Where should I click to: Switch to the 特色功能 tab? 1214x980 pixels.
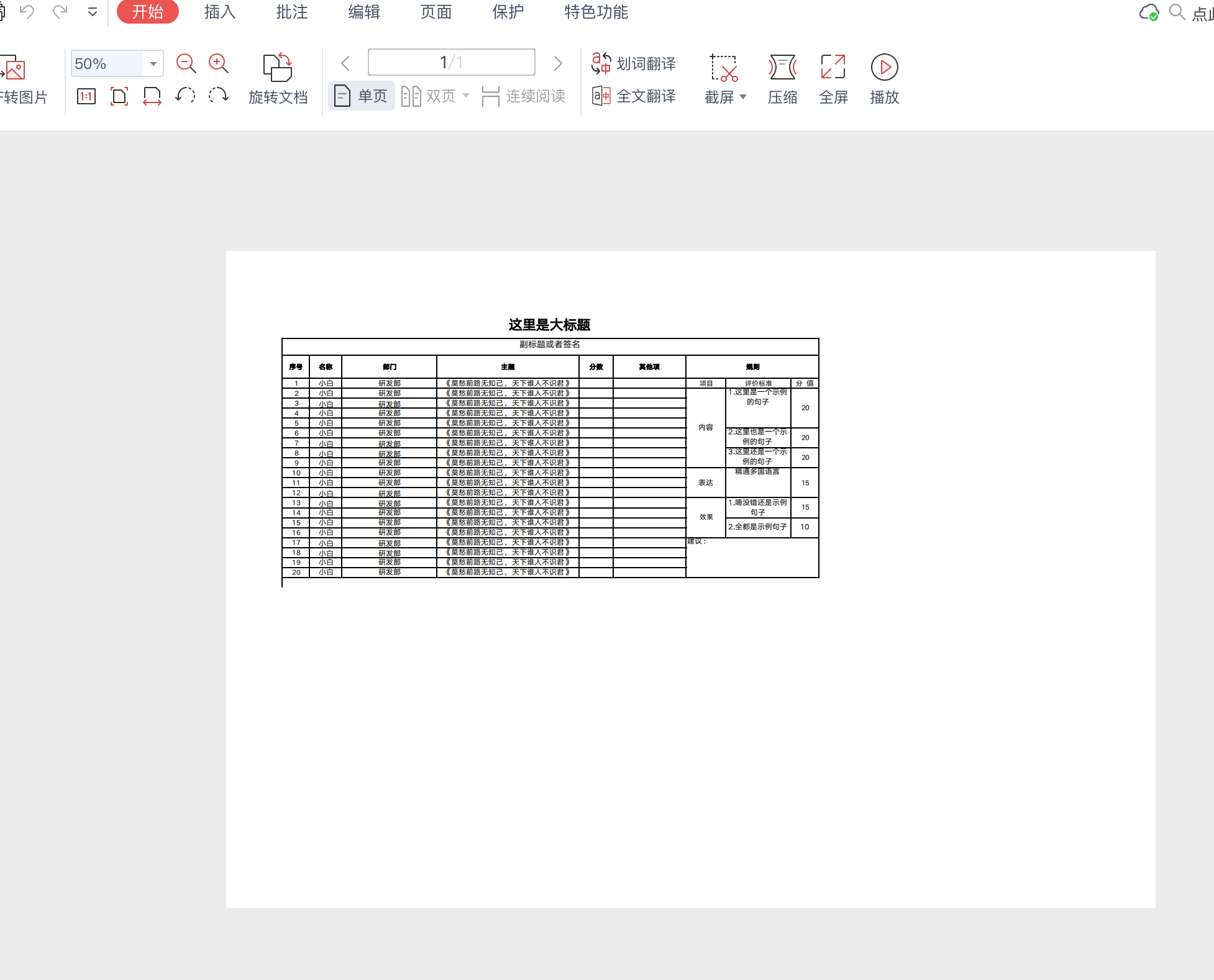coord(596,12)
